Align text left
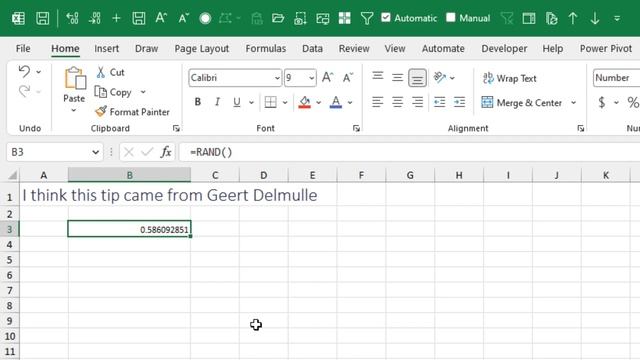This screenshot has height=360, width=640. tap(378, 102)
